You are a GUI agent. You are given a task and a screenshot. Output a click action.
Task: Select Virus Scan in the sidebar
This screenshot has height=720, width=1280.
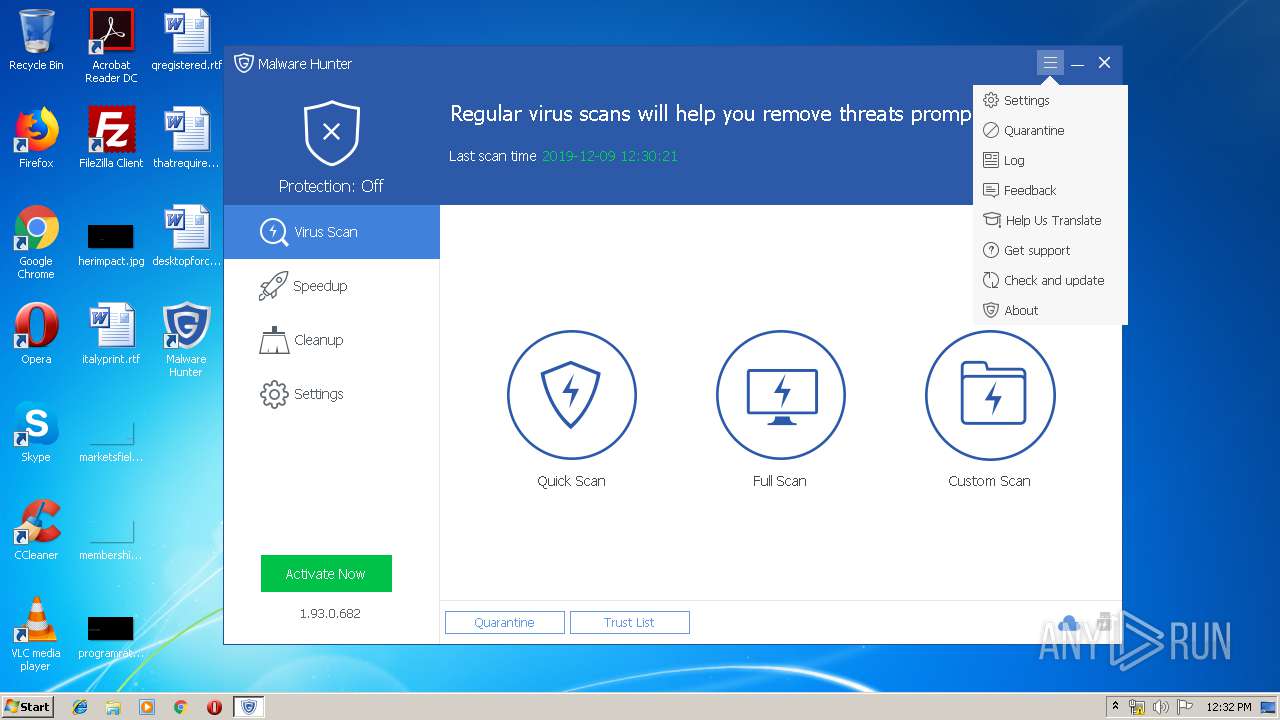click(x=332, y=232)
